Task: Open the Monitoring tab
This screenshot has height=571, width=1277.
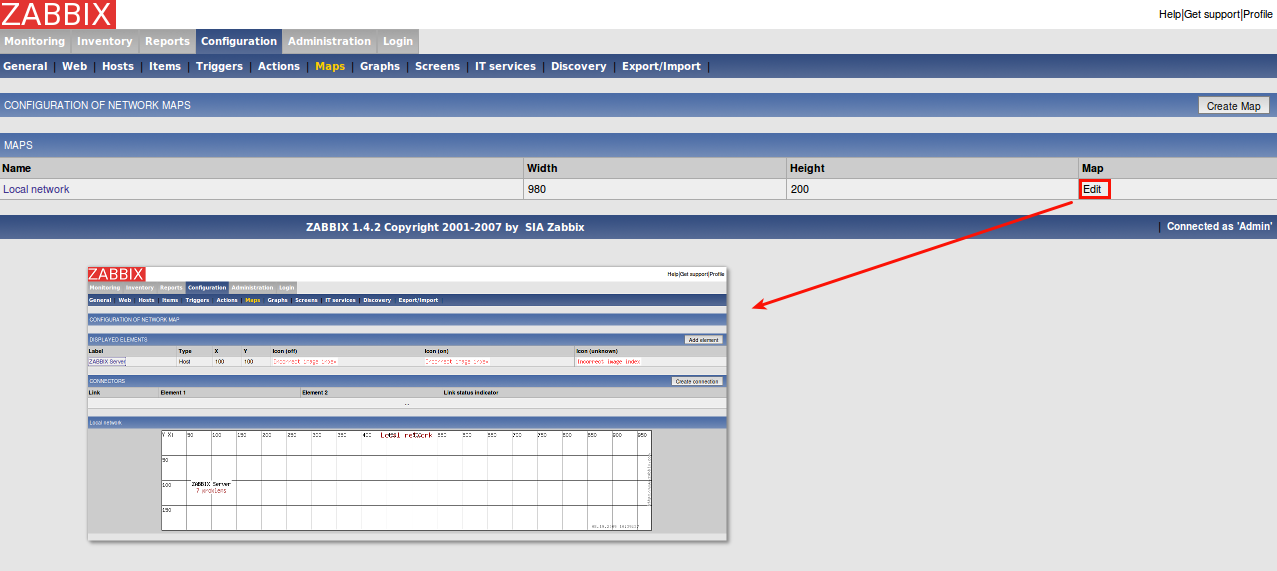Action: coord(34,41)
